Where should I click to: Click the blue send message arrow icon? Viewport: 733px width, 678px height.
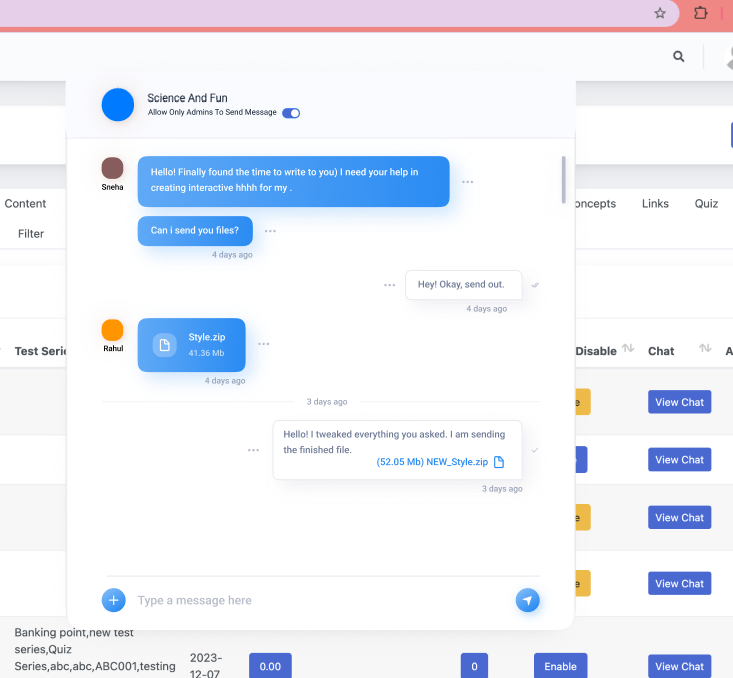coord(527,600)
